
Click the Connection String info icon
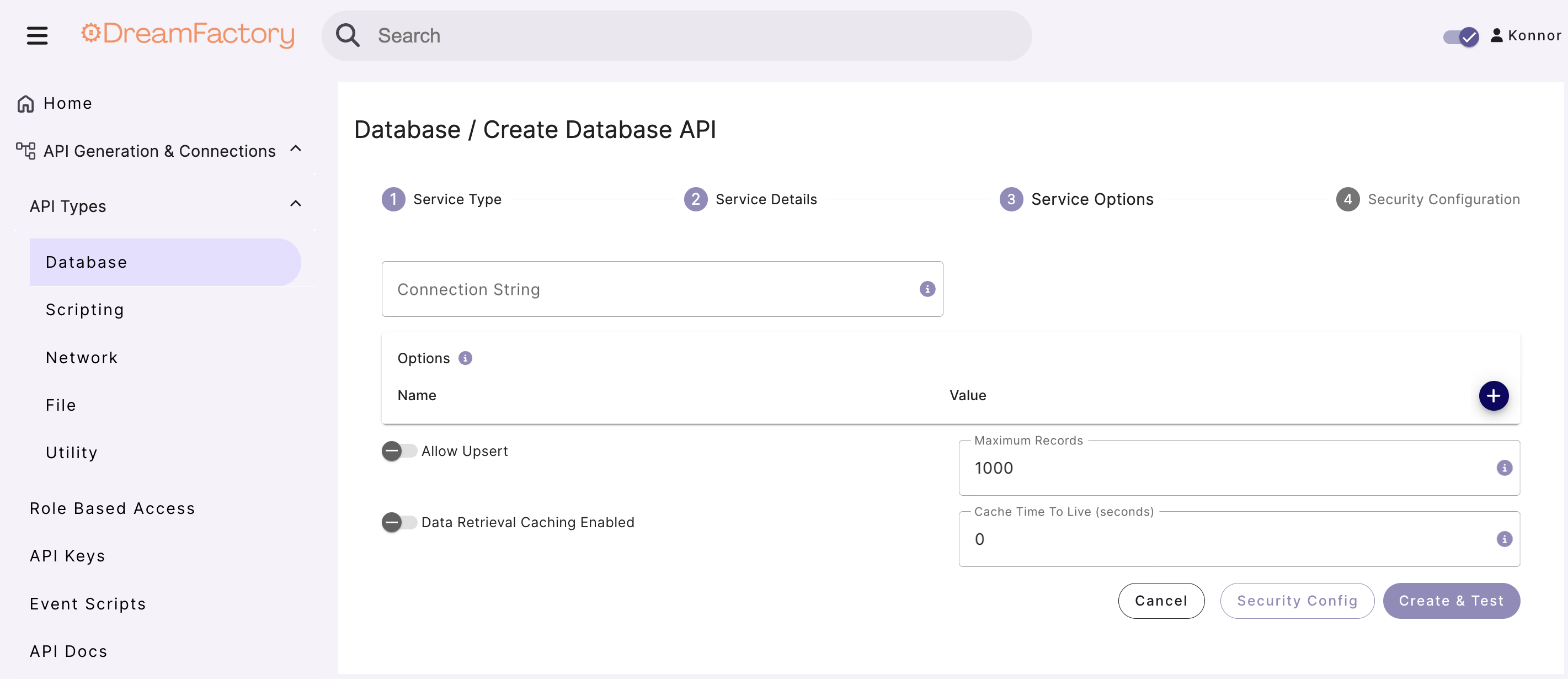[x=926, y=289]
